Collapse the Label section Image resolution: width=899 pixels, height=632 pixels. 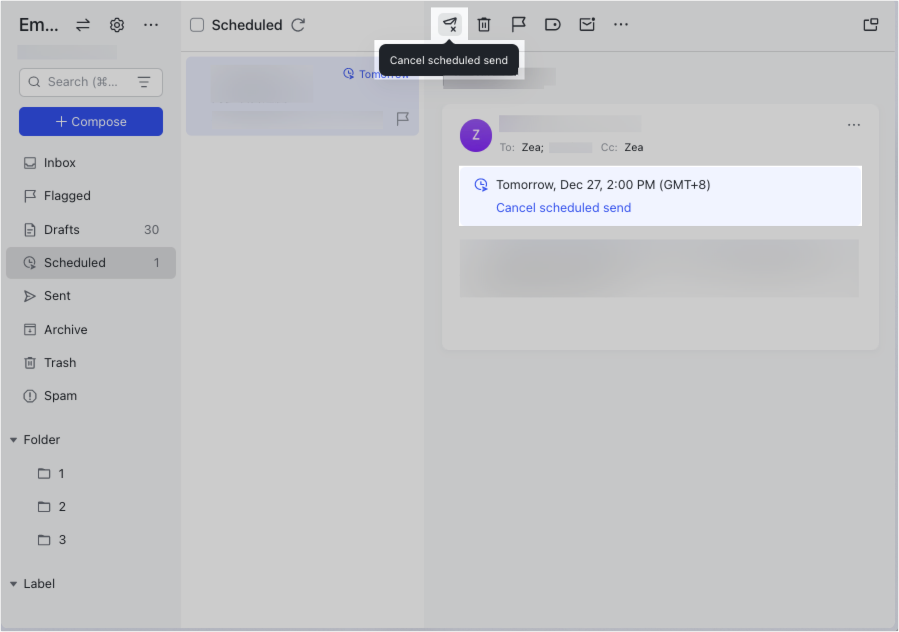[12, 583]
